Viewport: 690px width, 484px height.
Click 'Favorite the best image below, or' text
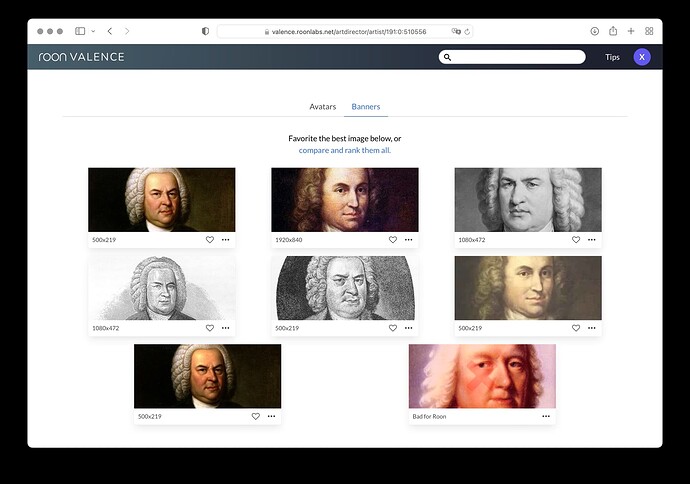pos(345,138)
